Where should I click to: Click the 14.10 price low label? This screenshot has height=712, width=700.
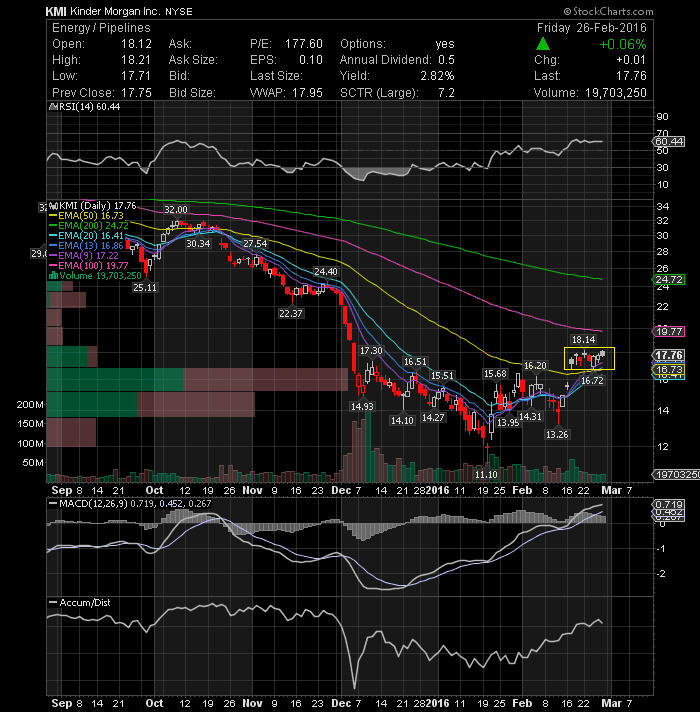[x=402, y=421]
